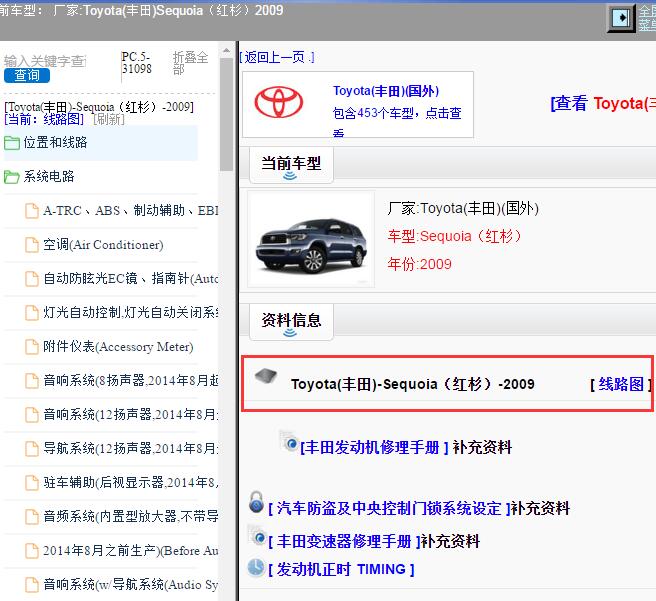Click the sidebar vertical scrollbar thumb
Viewport: 656px width, 601px height.
pyautogui.click(x=226, y=114)
